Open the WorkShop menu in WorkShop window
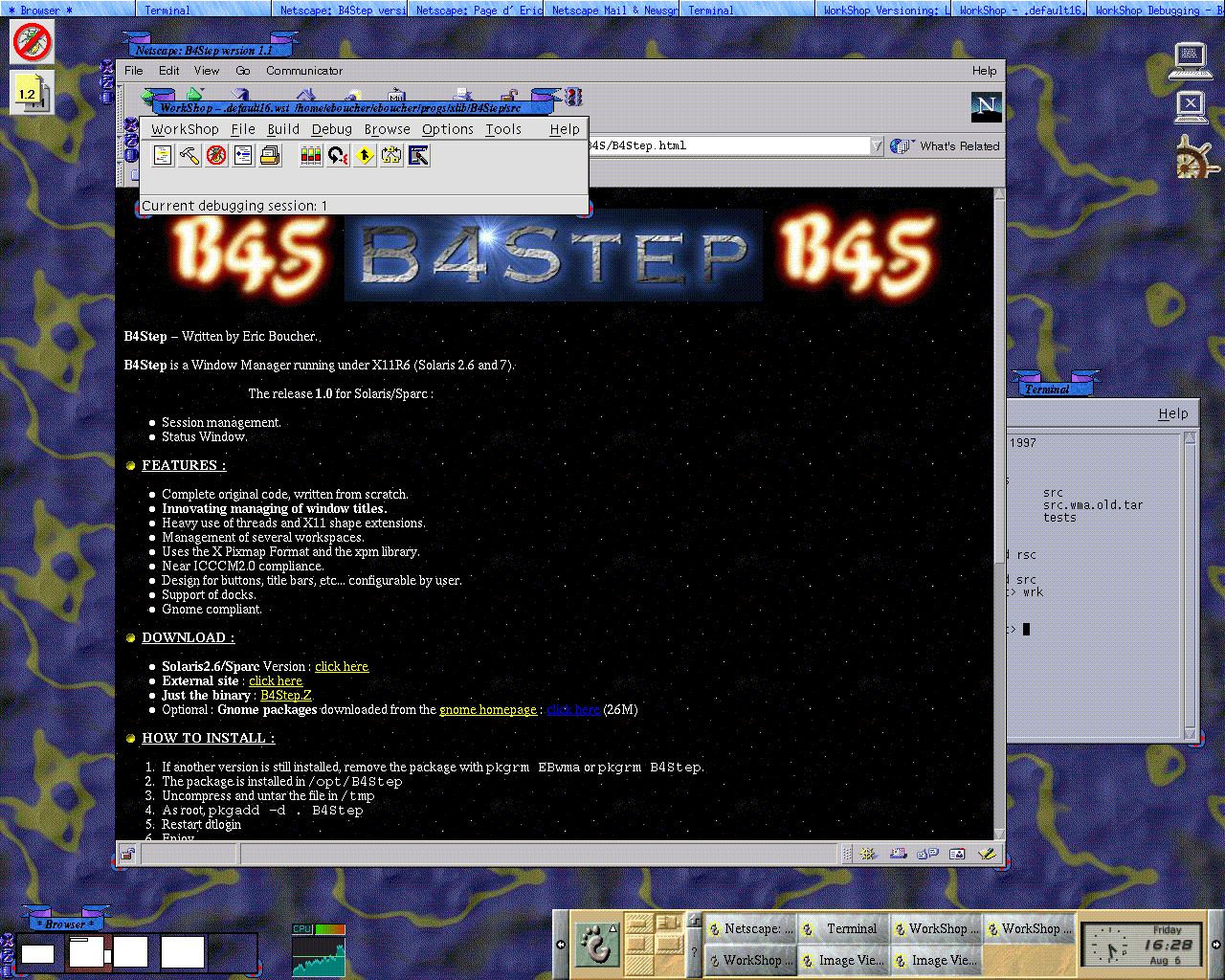Viewport: 1225px width, 980px height. [185, 129]
